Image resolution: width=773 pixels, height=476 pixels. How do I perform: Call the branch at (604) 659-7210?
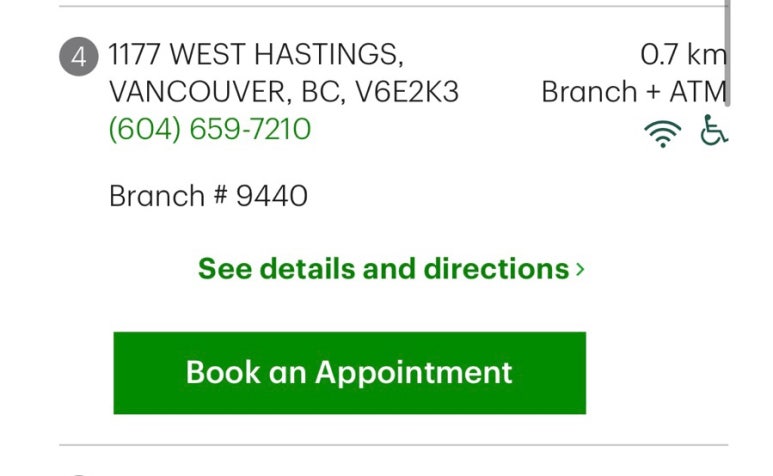(210, 129)
